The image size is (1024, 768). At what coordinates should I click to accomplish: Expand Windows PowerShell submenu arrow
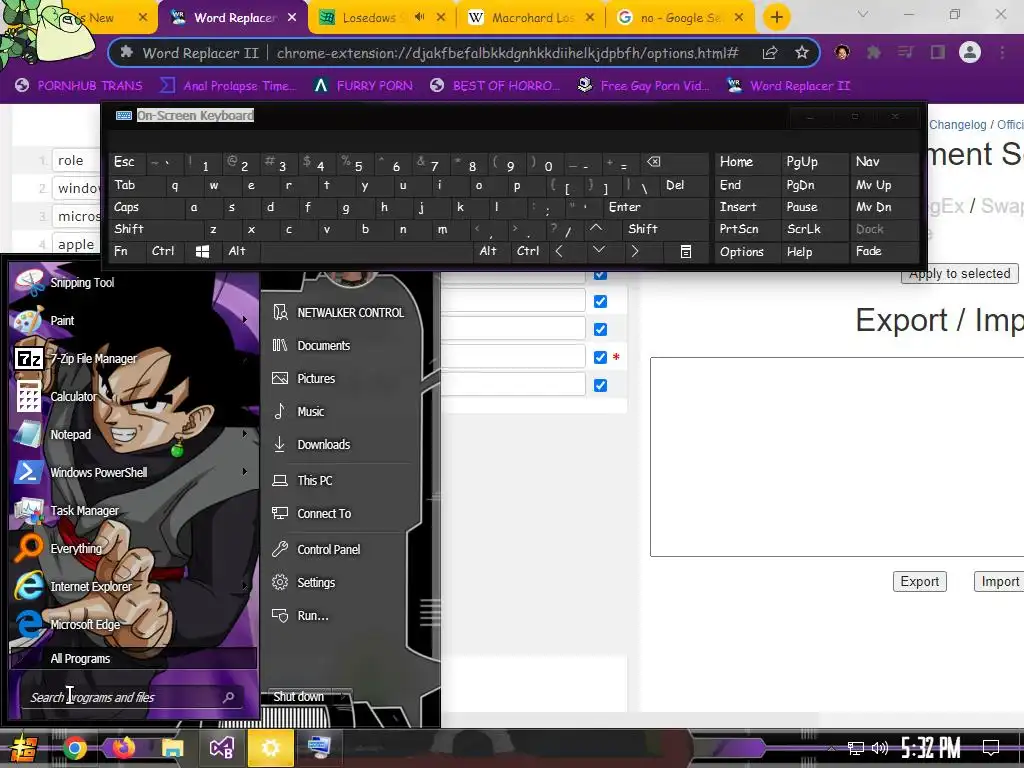click(x=245, y=472)
